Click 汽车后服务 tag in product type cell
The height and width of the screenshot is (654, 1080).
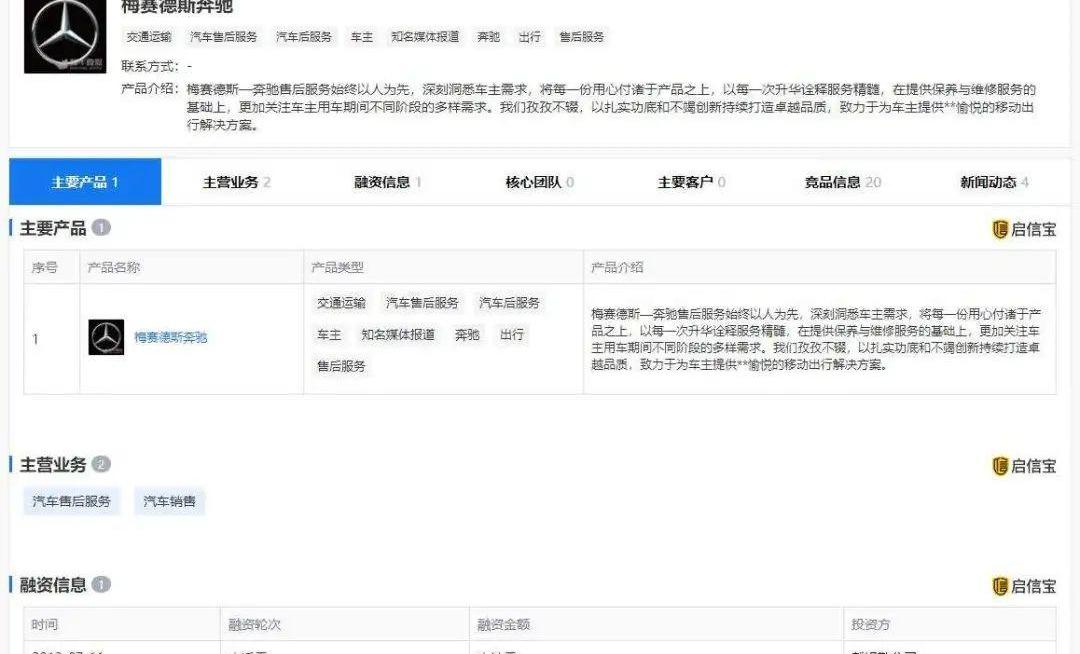(510, 303)
